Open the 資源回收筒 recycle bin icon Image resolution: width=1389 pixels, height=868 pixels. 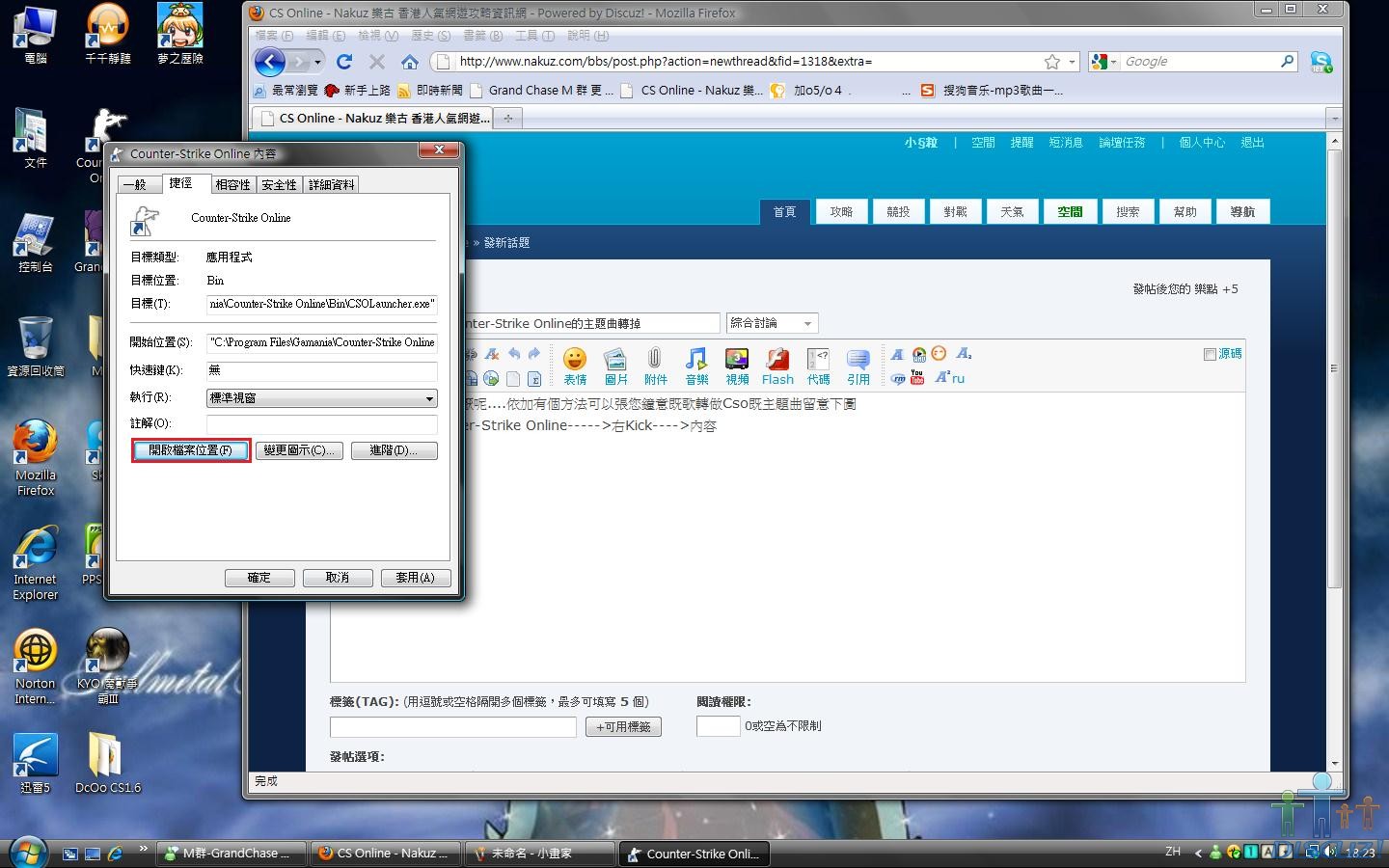coord(36,345)
